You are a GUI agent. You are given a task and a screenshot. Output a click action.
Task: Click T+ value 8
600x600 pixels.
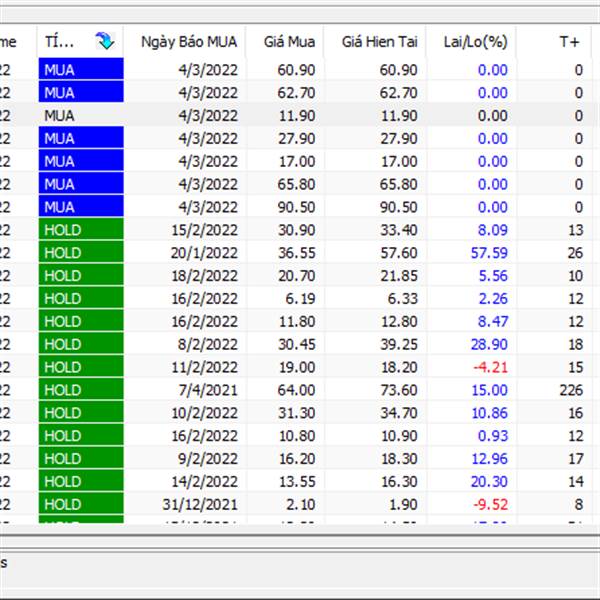579,505
